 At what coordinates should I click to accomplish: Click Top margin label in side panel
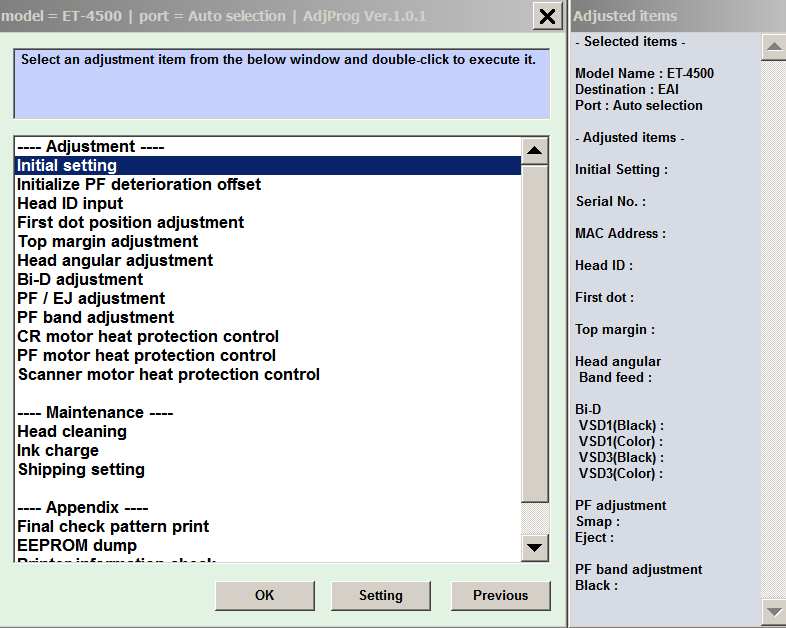[x=615, y=330]
